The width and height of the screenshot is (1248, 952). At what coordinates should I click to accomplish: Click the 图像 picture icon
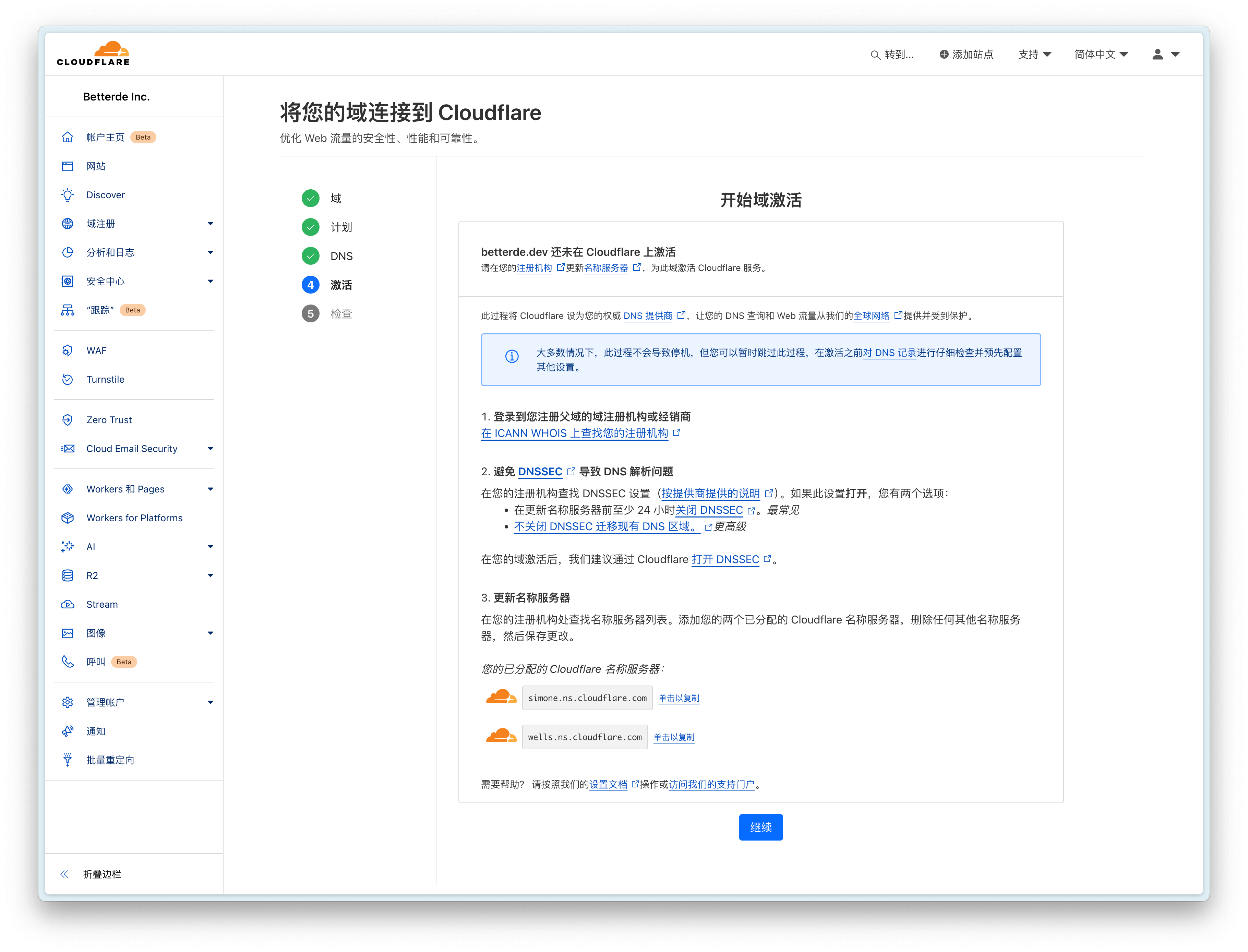(68, 633)
